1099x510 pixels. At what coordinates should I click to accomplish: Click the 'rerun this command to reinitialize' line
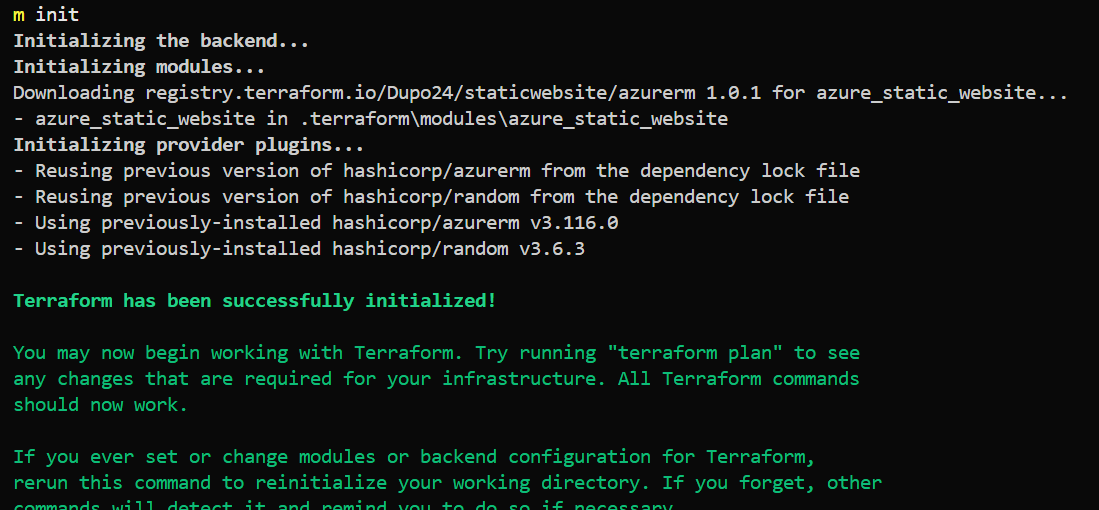pos(448,483)
